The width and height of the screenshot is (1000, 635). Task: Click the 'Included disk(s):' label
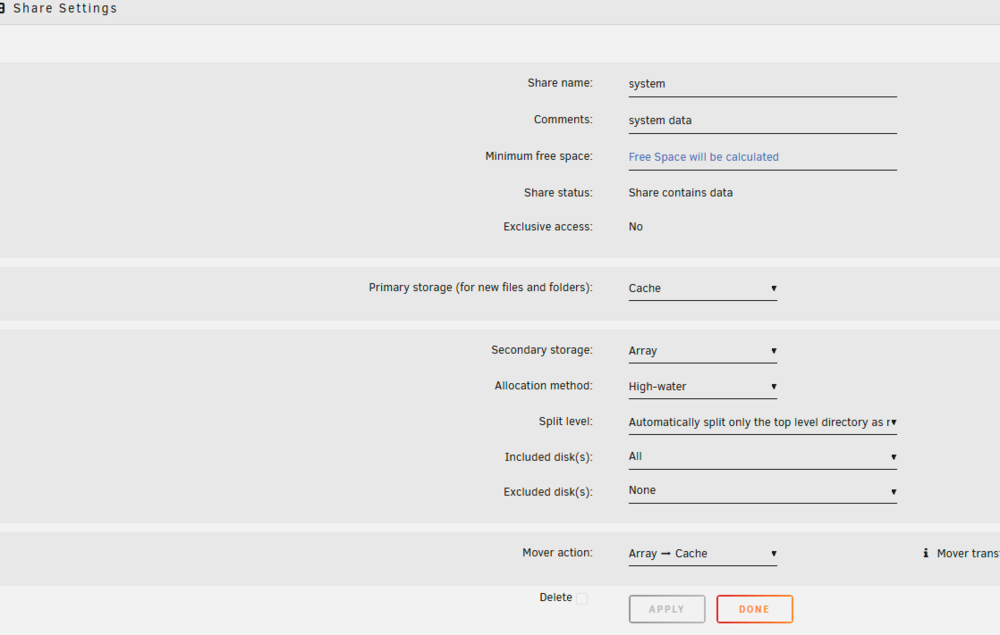point(548,457)
